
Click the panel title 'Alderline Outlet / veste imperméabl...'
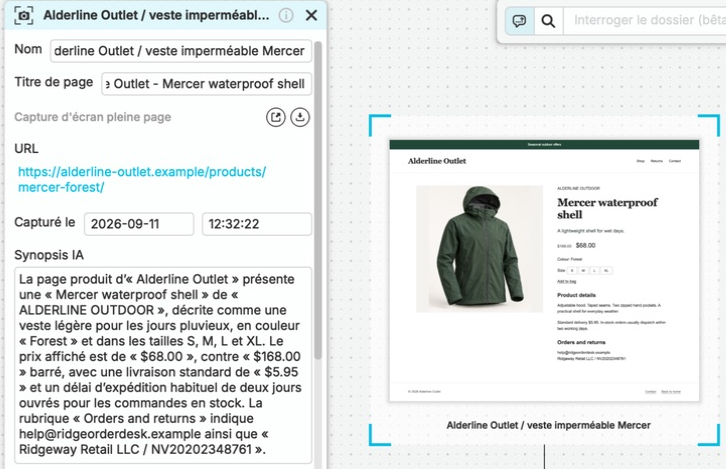pos(156,15)
